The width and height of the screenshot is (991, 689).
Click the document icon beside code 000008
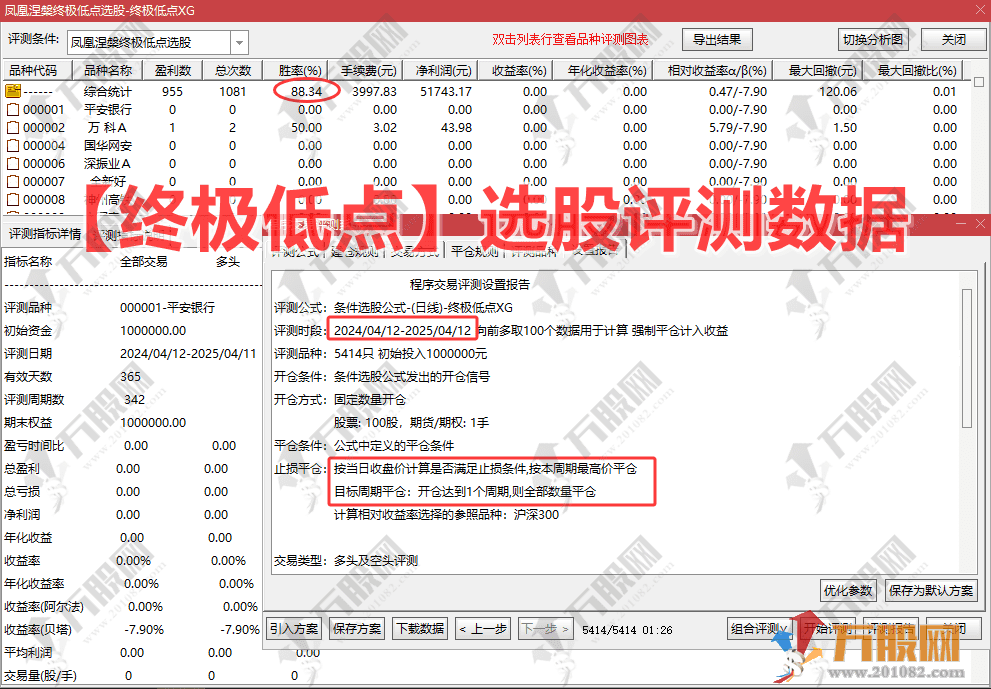(13, 200)
